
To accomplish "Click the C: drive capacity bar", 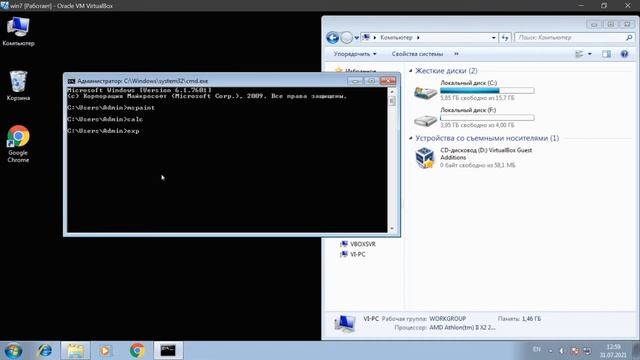I will (487, 91).
